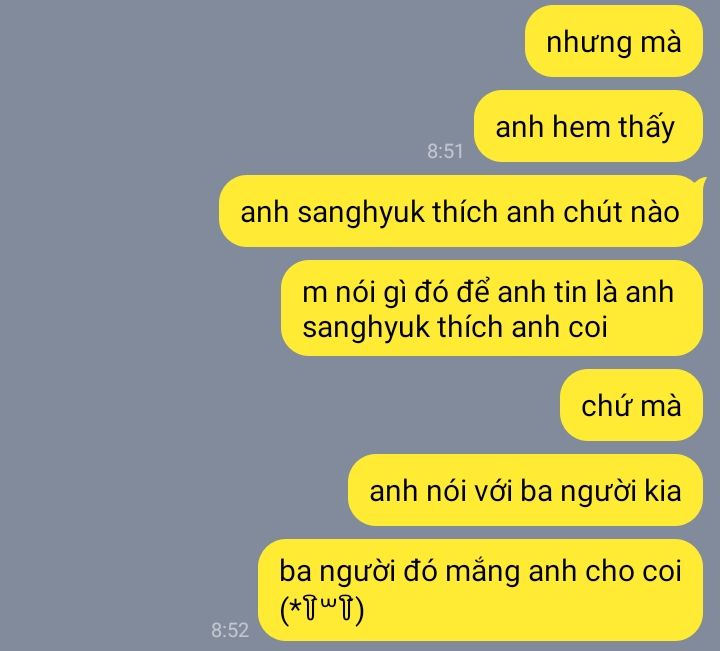Click the 8:52 timestamp
This screenshot has height=651, width=720.
pyautogui.click(x=230, y=630)
